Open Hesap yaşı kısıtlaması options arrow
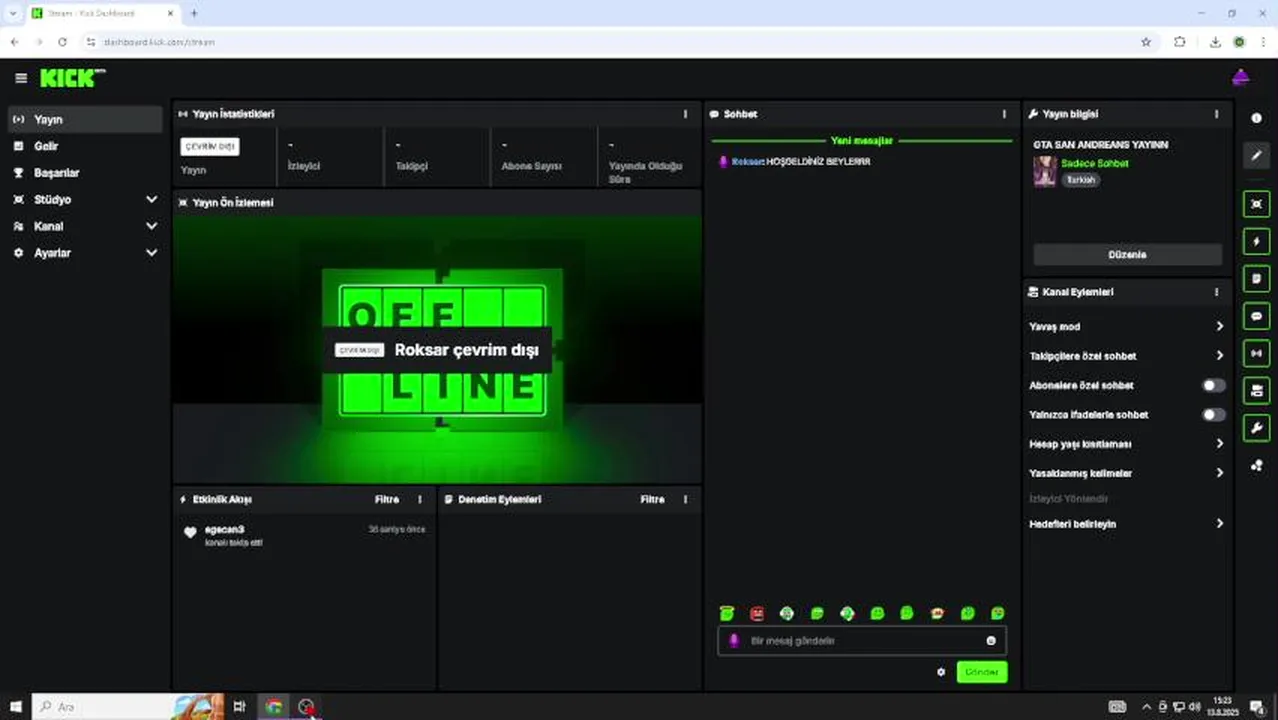Image resolution: width=1278 pixels, height=720 pixels. coord(1219,443)
